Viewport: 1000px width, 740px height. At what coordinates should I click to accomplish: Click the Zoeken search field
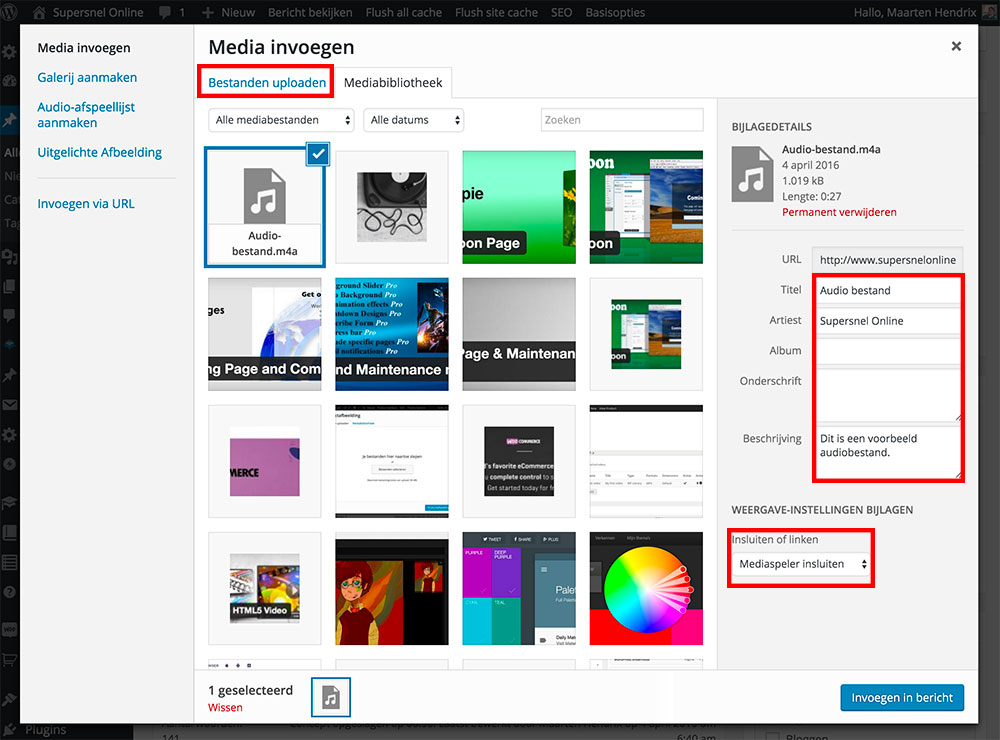click(621, 119)
